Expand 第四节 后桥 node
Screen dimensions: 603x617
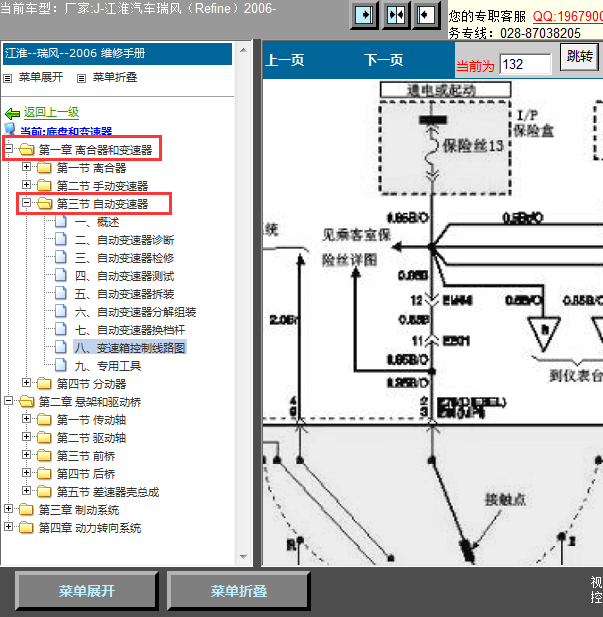pyautogui.click(x=26, y=472)
